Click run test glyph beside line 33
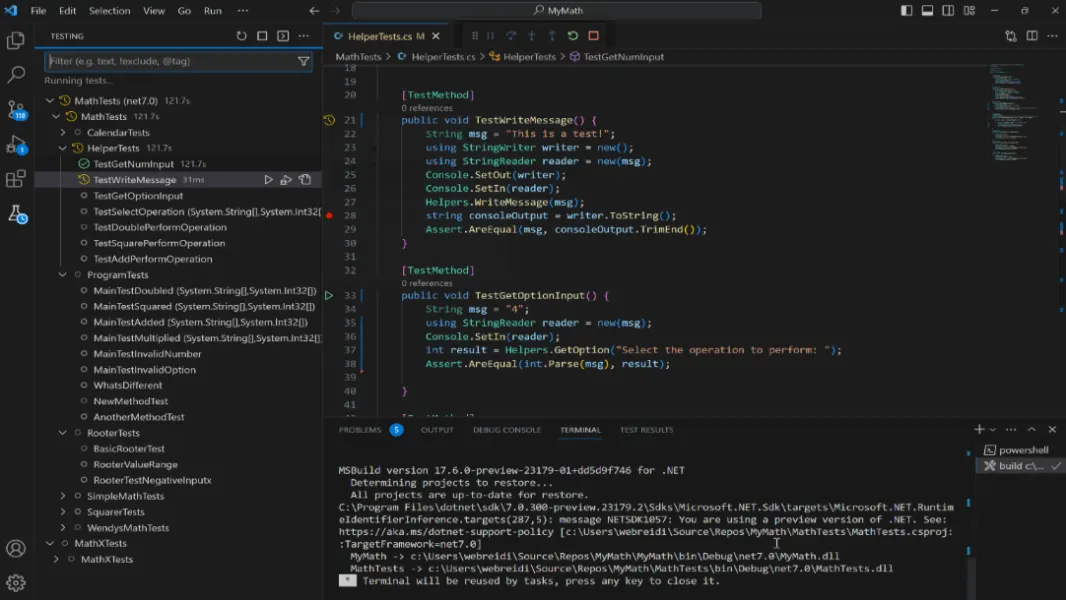Image resolution: width=1066 pixels, height=600 pixels. 329,296
